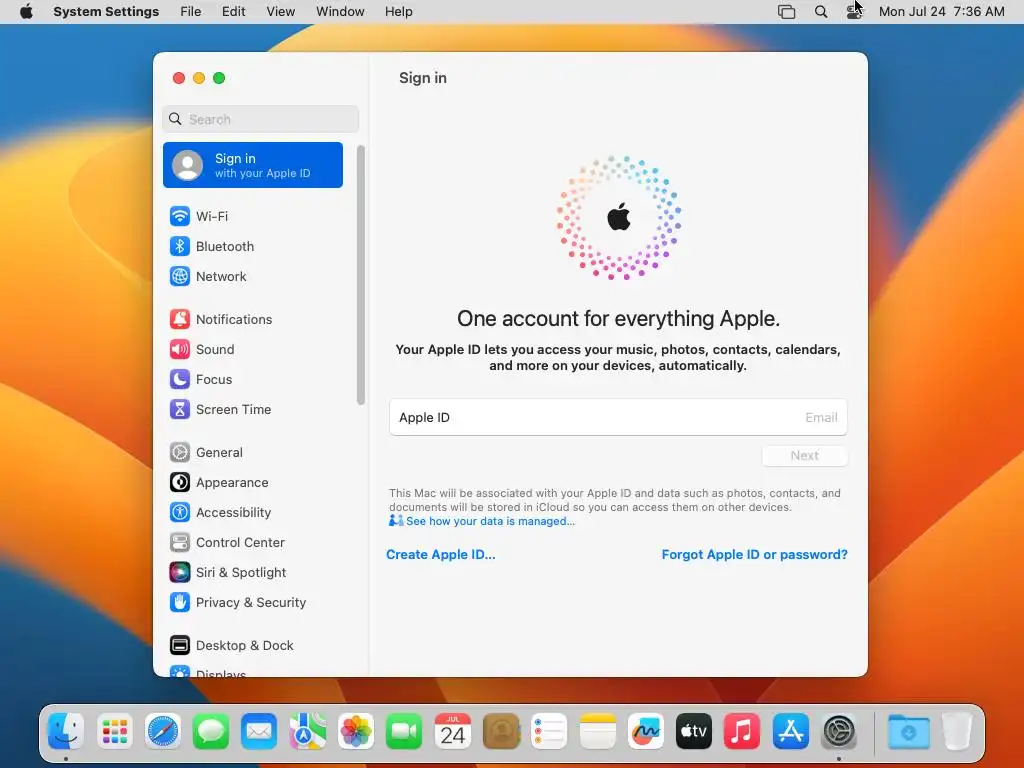Image resolution: width=1024 pixels, height=768 pixels.
Task: Click the sidebar scrollbar
Action: coord(360,274)
